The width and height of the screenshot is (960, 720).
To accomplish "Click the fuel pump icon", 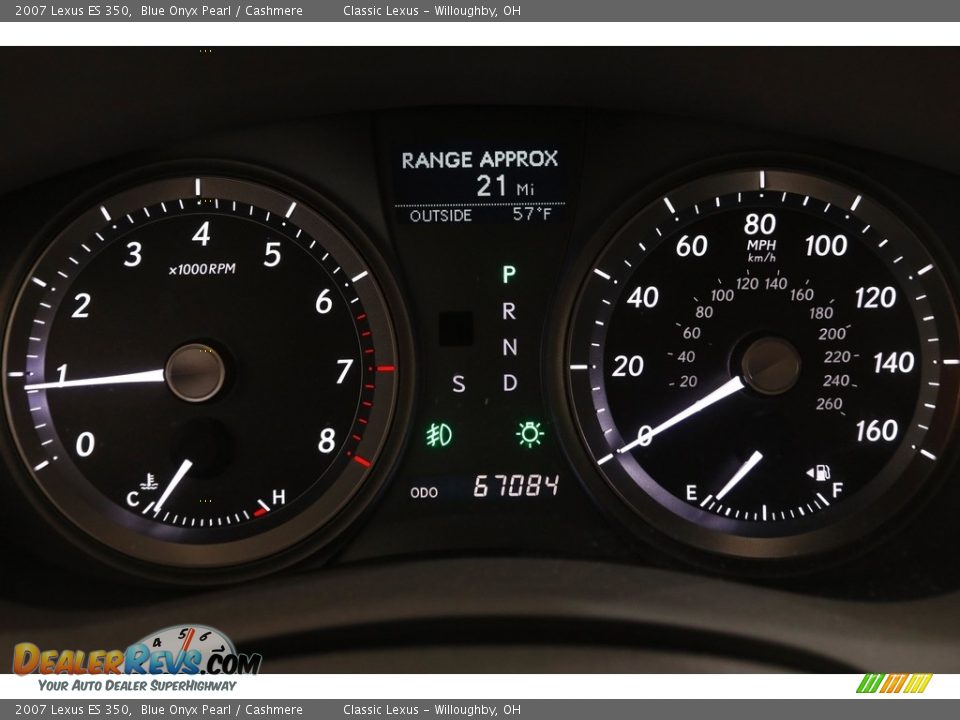I will [x=819, y=472].
